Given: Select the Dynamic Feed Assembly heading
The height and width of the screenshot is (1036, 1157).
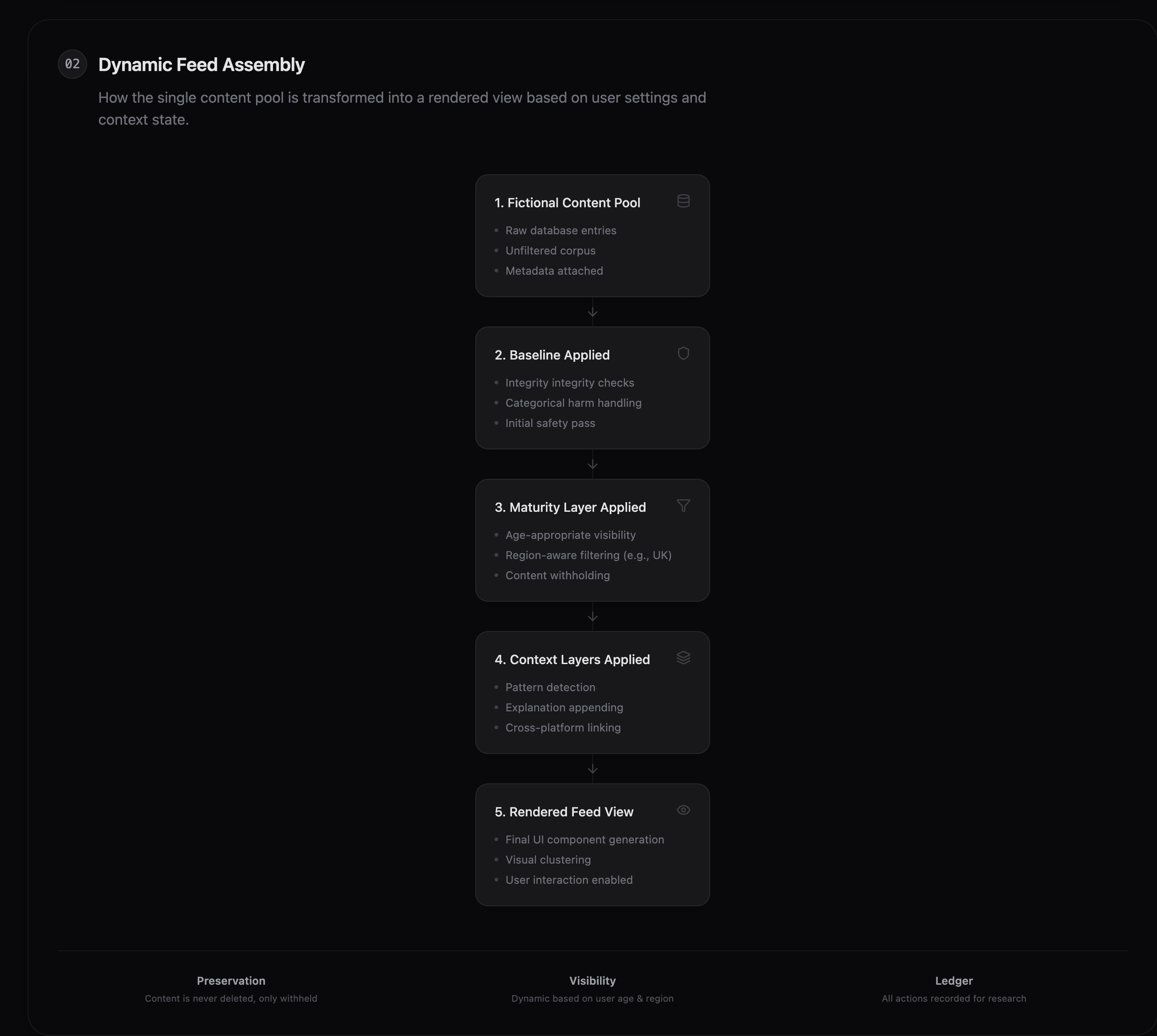Looking at the screenshot, I should [202, 65].
